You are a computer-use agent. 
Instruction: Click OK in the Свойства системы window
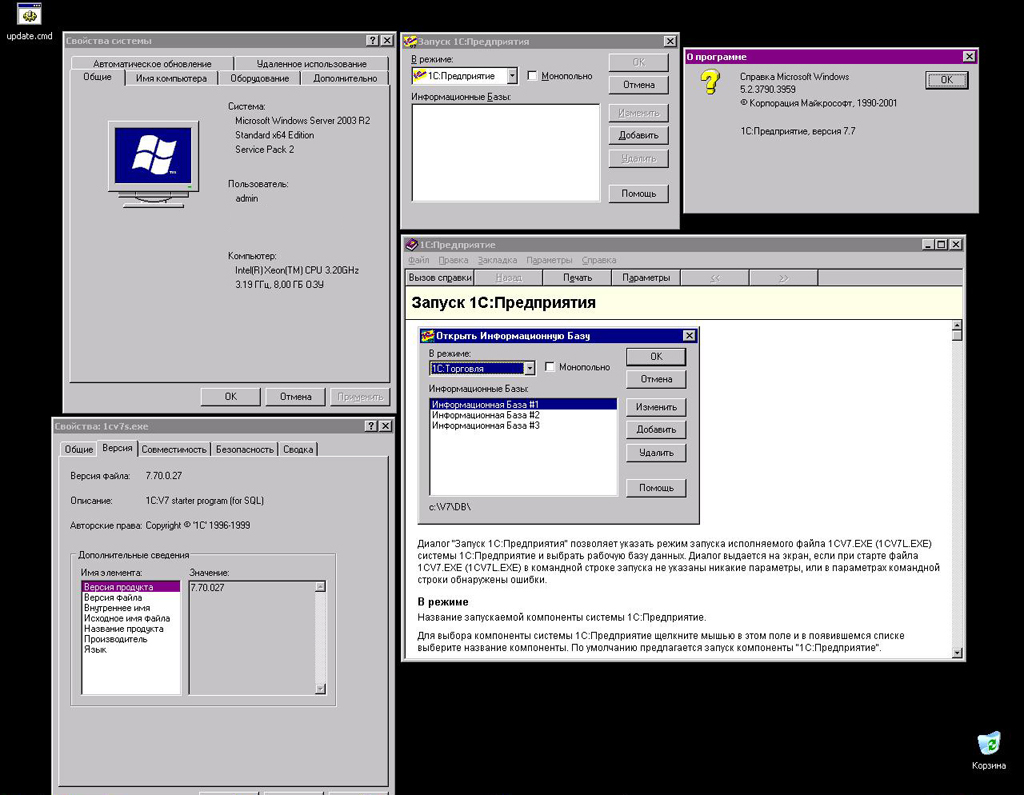[231, 397]
